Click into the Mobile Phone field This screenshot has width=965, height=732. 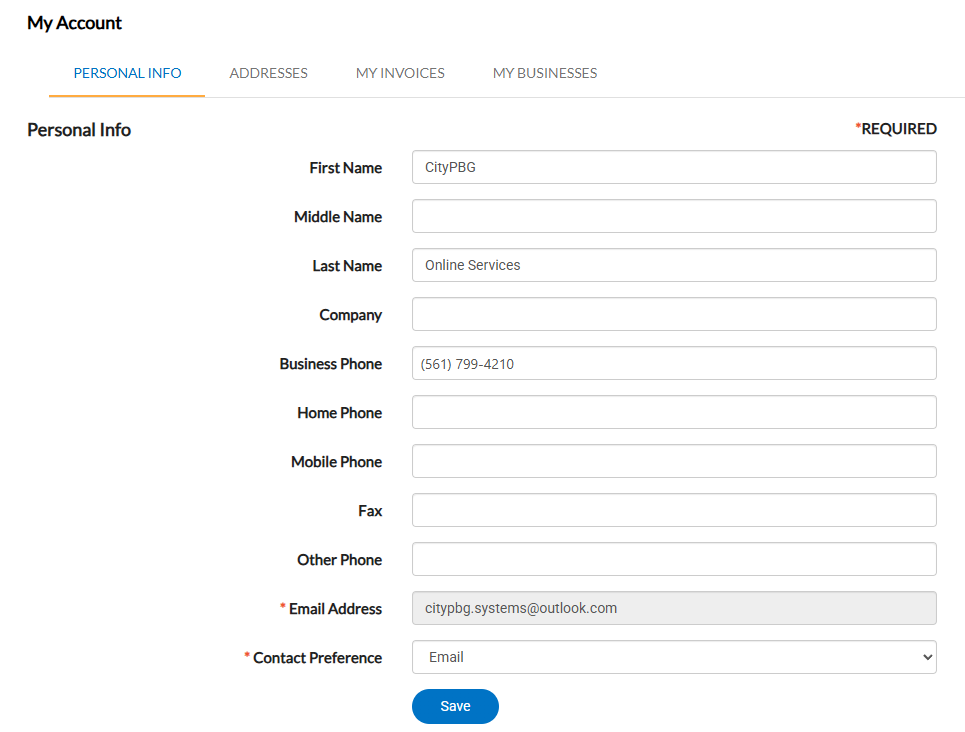pyautogui.click(x=674, y=461)
